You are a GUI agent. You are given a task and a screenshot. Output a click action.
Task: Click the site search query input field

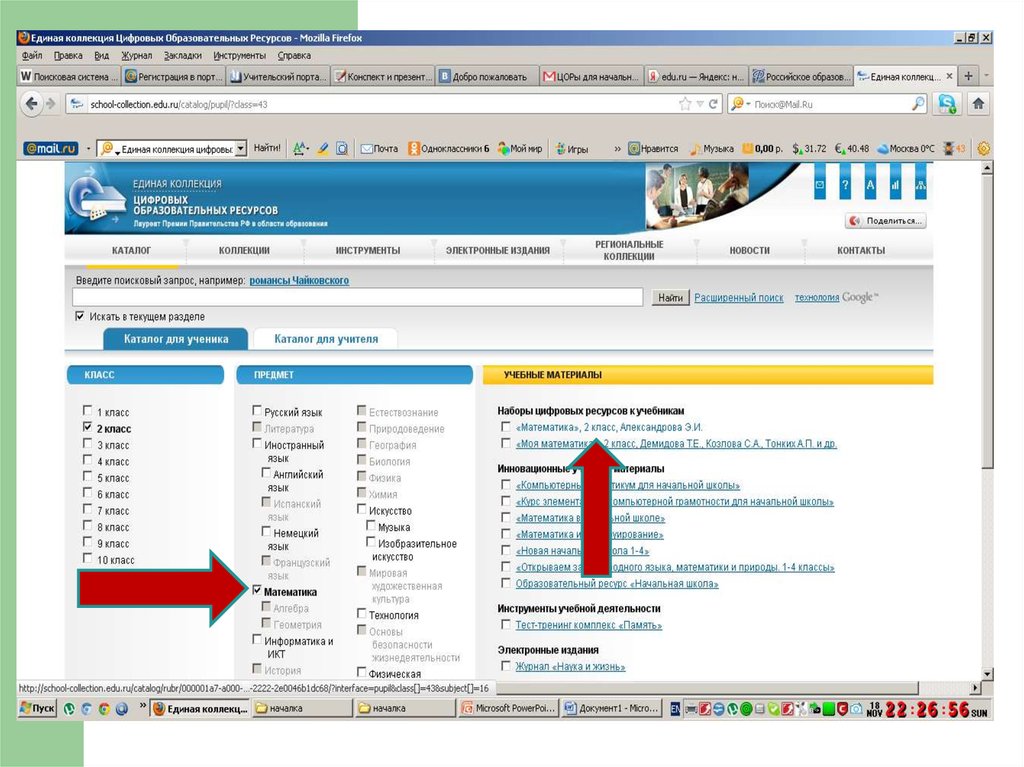(x=357, y=298)
